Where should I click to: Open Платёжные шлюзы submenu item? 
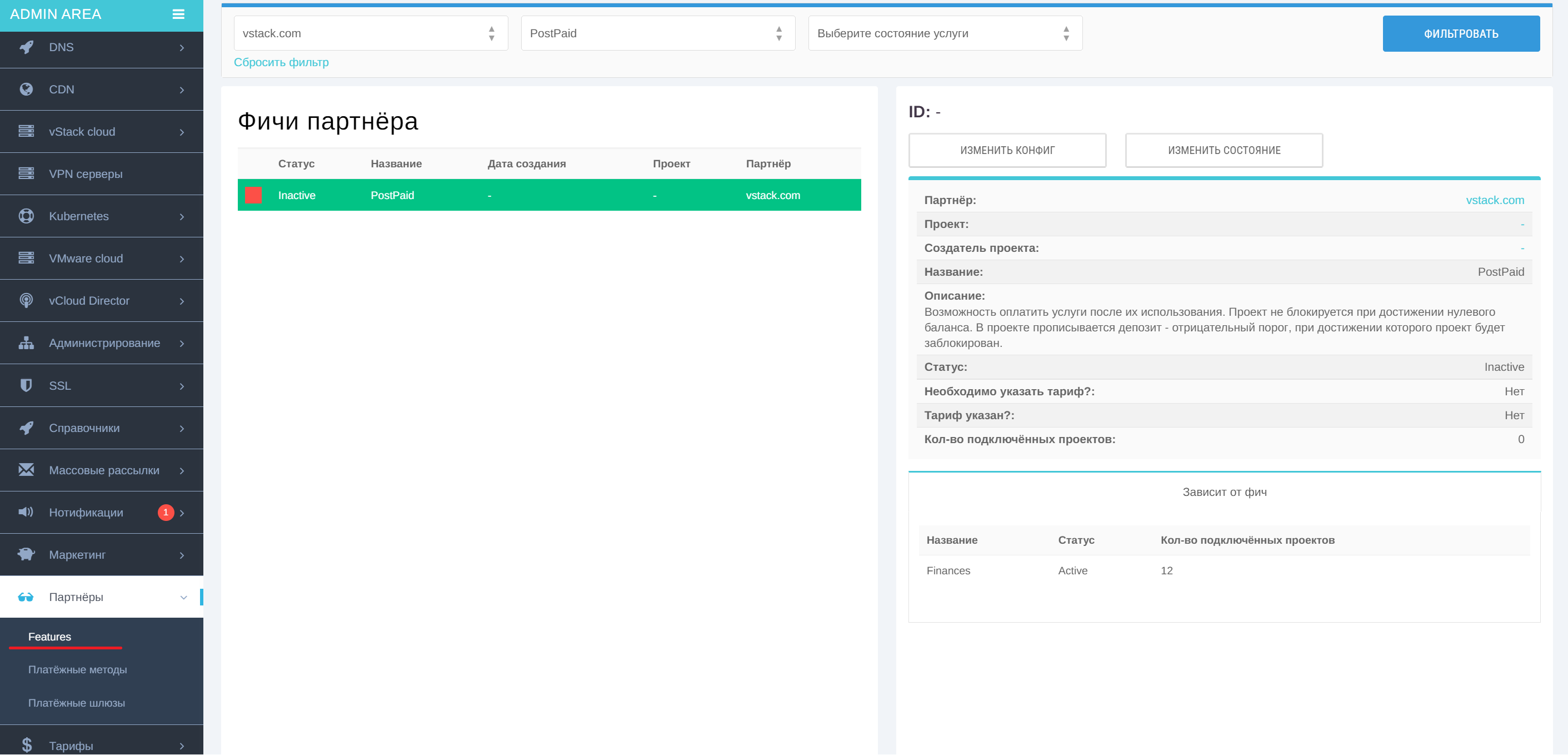(77, 703)
